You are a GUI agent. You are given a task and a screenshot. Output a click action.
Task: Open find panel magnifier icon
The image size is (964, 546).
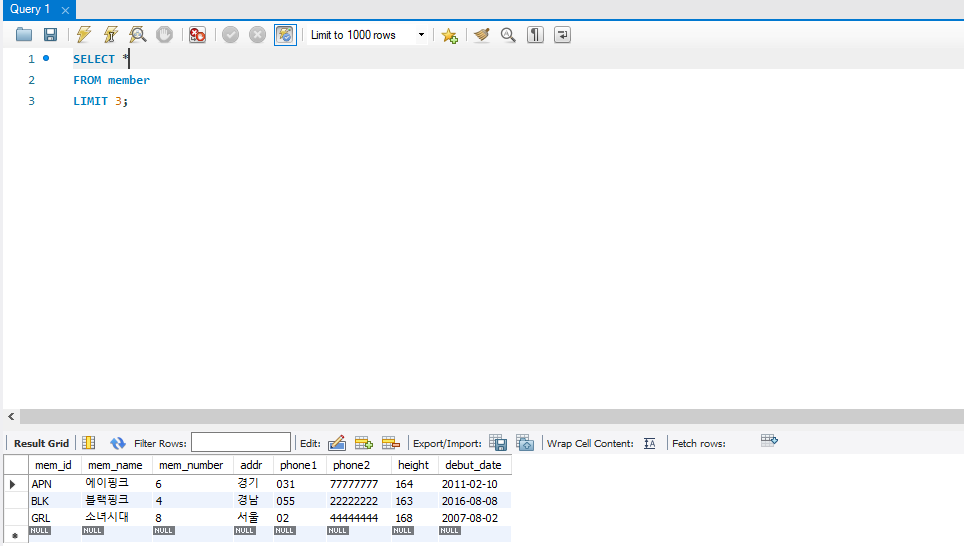click(x=508, y=35)
